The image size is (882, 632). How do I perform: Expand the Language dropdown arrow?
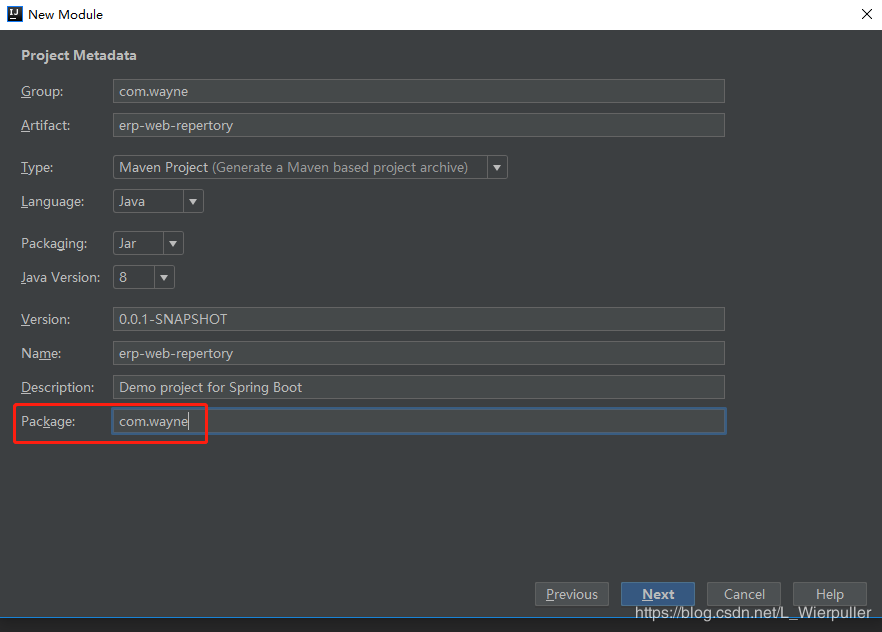[x=193, y=201]
